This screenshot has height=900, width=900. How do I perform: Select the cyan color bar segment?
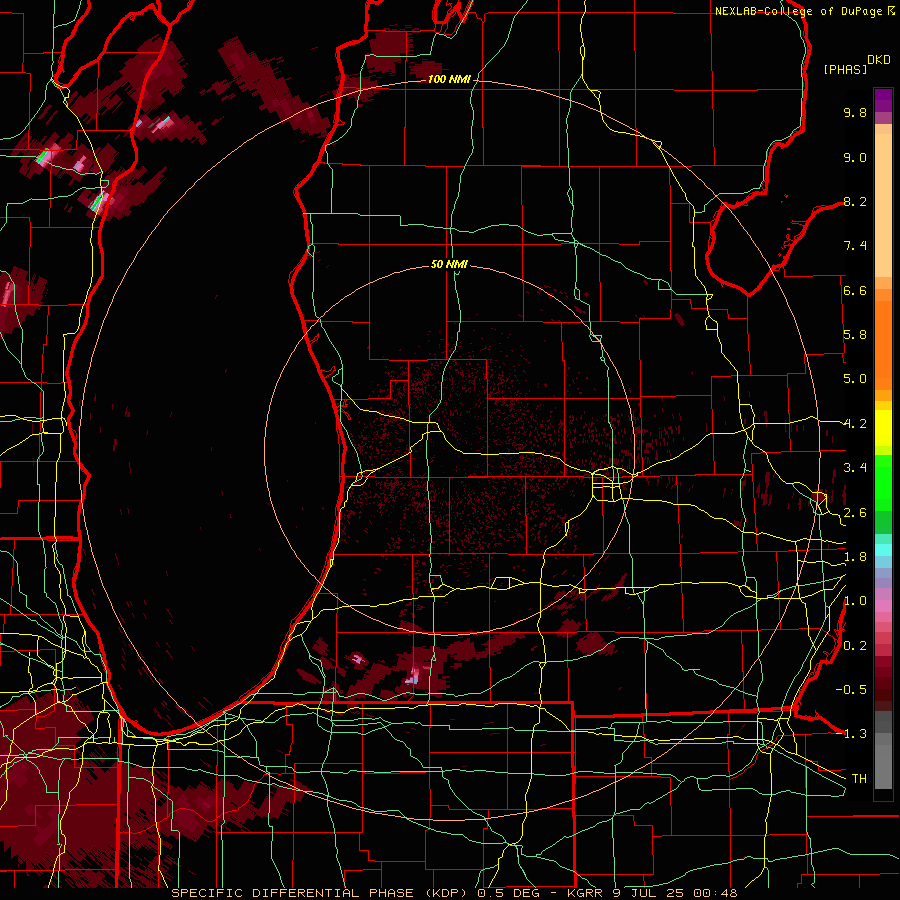click(x=883, y=550)
